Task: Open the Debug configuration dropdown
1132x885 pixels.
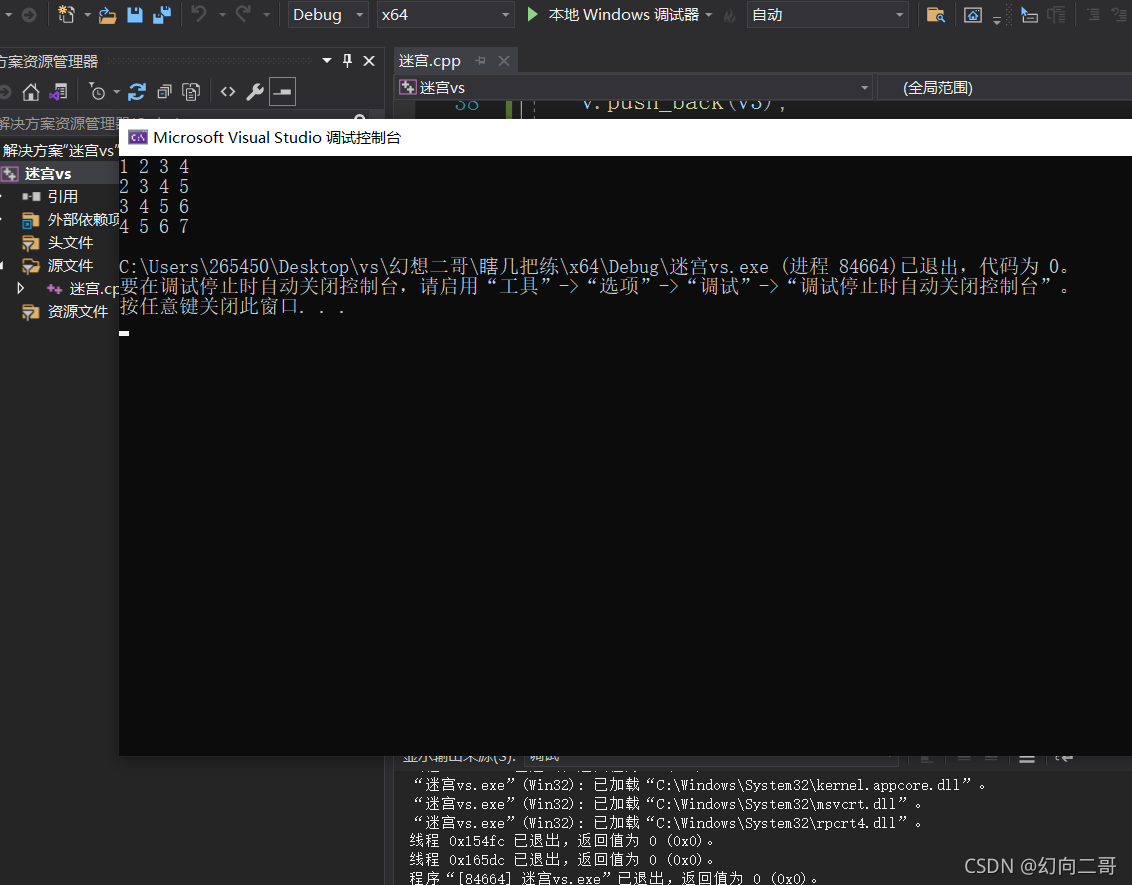Action: pyautogui.click(x=328, y=14)
